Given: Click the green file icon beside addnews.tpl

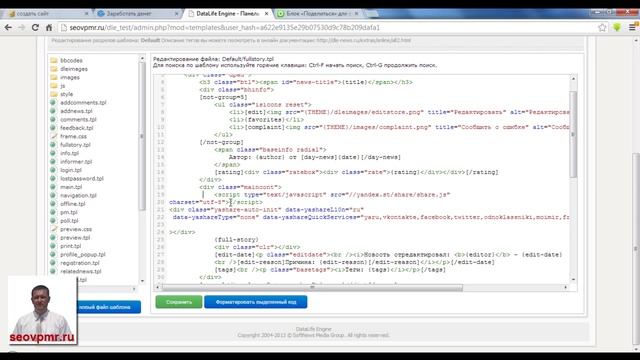Looking at the screenshot, I should click(x=53, y=111).
